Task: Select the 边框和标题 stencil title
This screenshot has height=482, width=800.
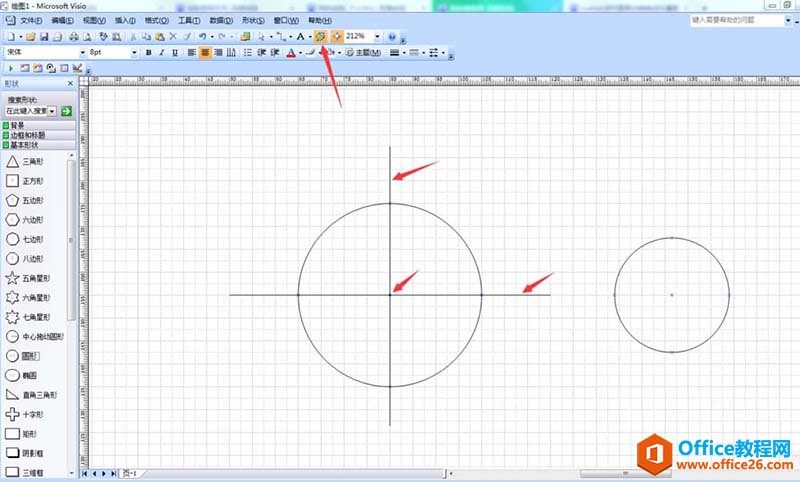Action: point(39,135)
